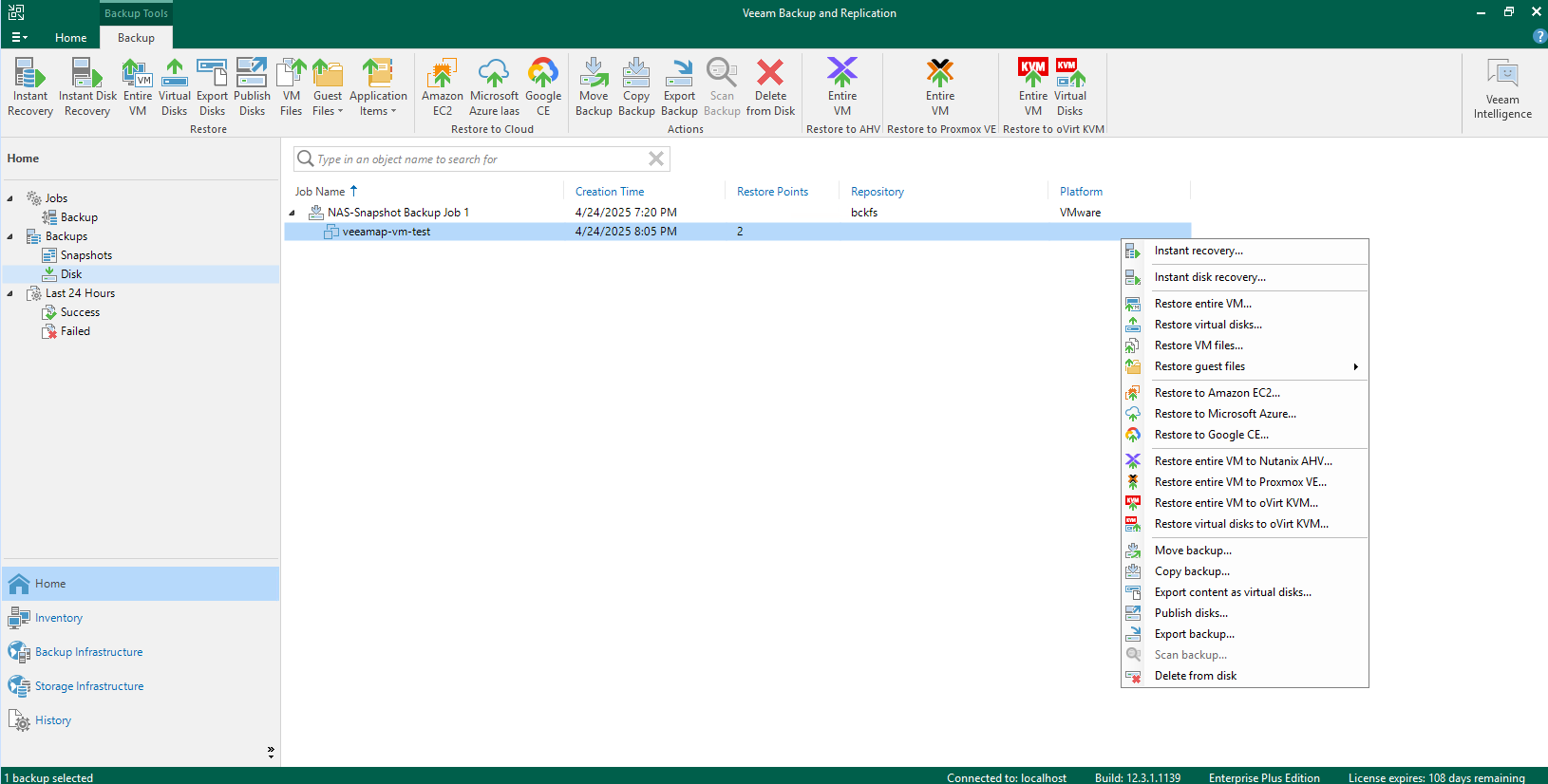The image size is (1548, 784).
Task: Choose Publish disks... context menu entry
Action: [x=1245, y=613]
